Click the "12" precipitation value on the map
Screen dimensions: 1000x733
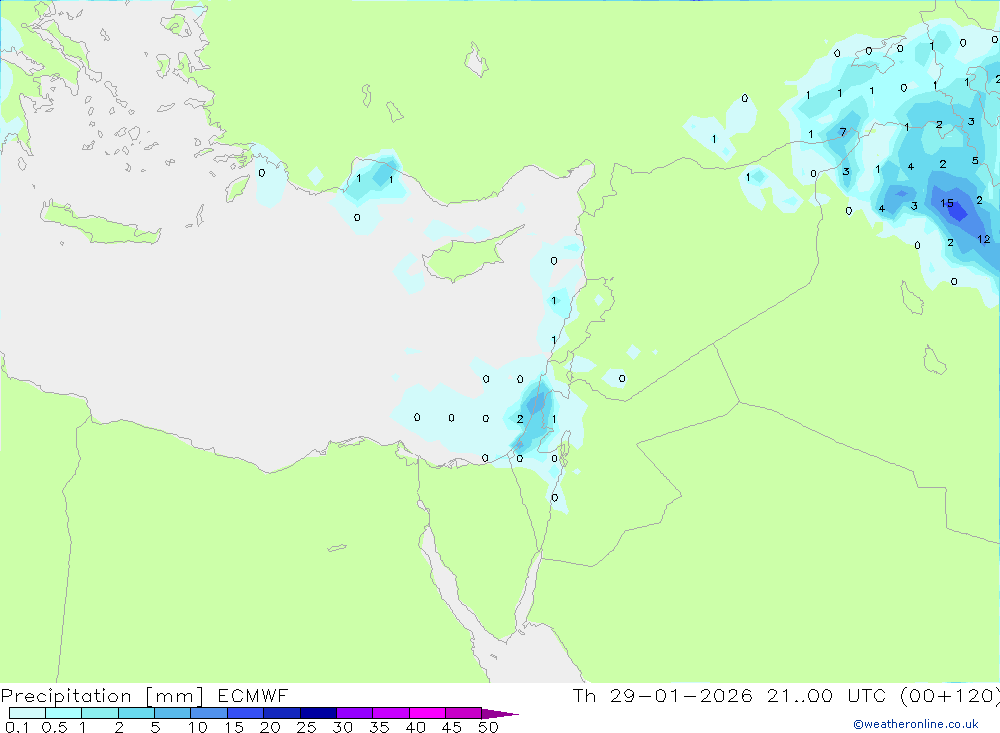pos(983,239)
